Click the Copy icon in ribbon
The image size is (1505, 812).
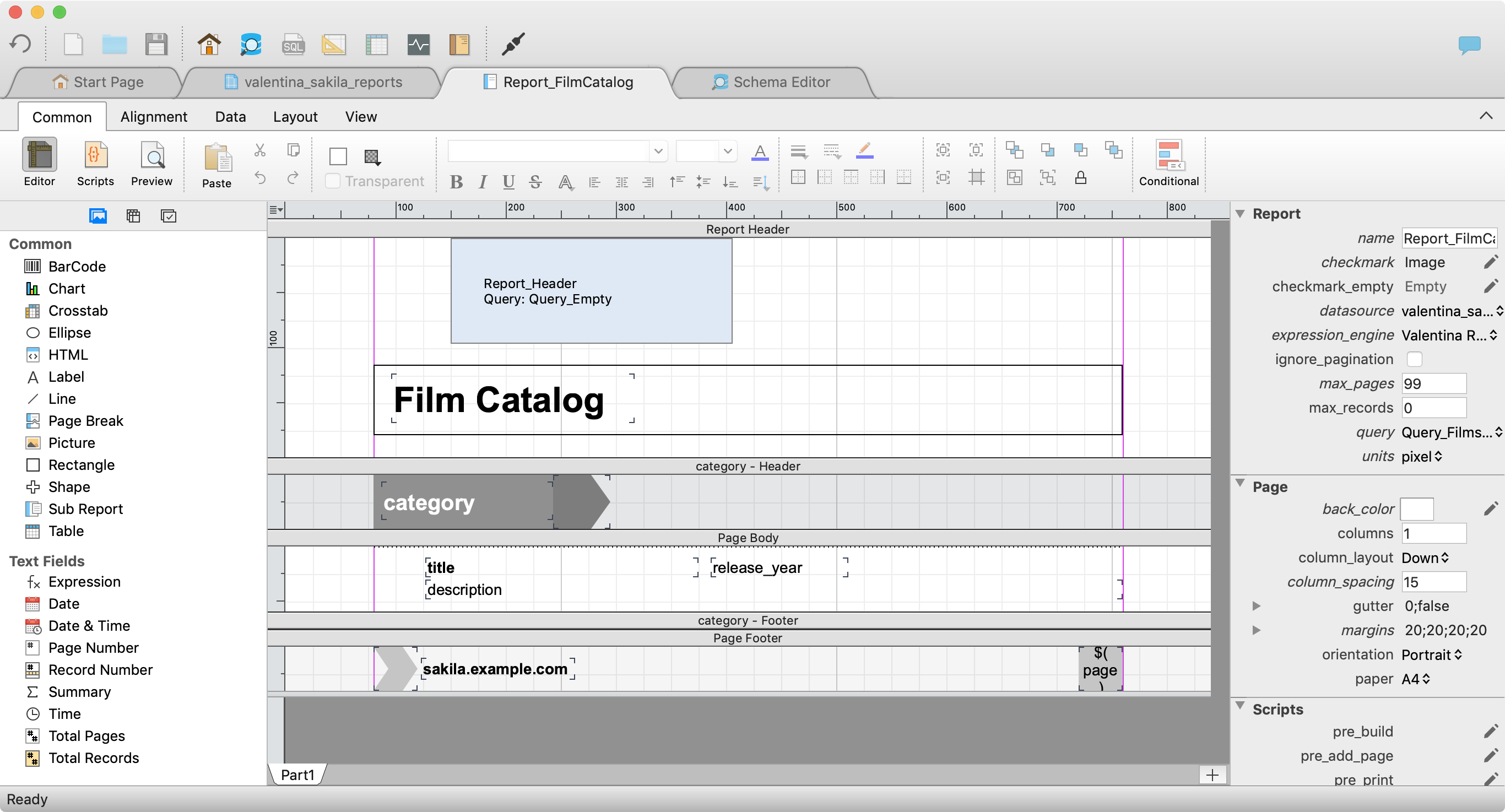click(x=293, y=150)
